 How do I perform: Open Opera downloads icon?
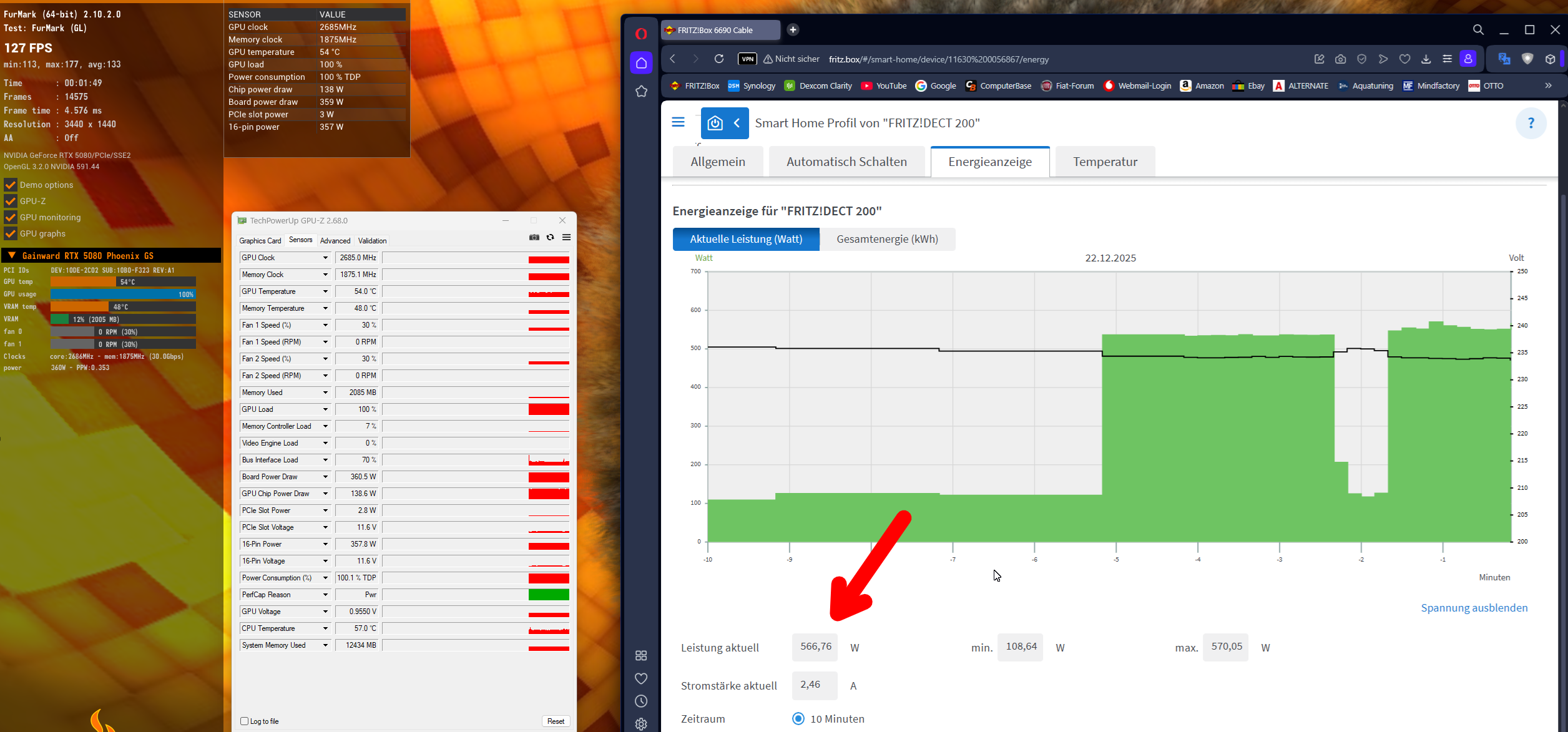[x=1426, y=59]
